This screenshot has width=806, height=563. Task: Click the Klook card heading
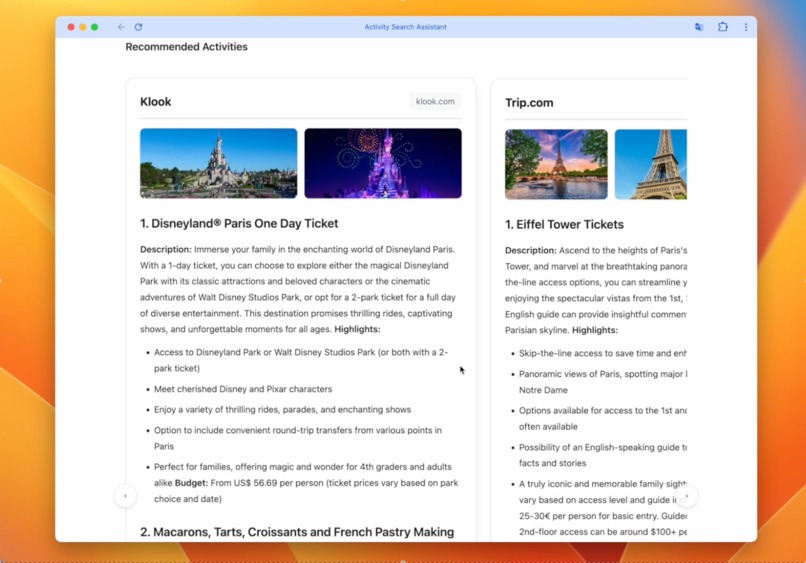(x=156, y=102)
